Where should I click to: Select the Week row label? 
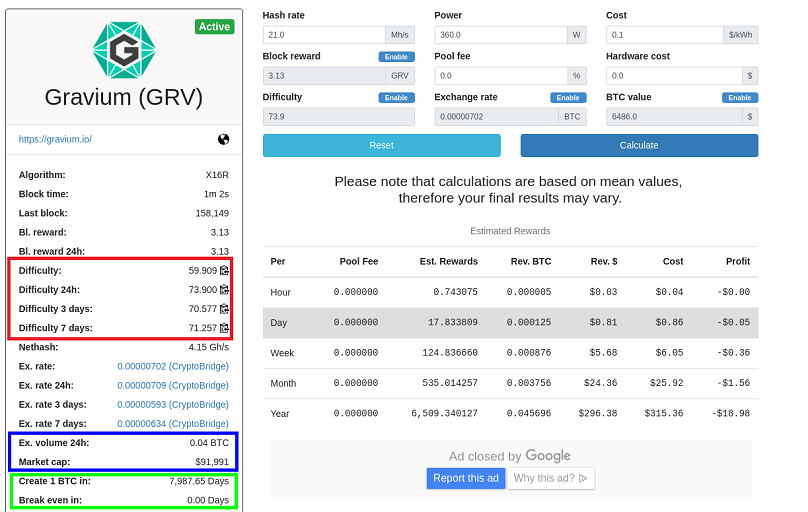pos(282,353)
